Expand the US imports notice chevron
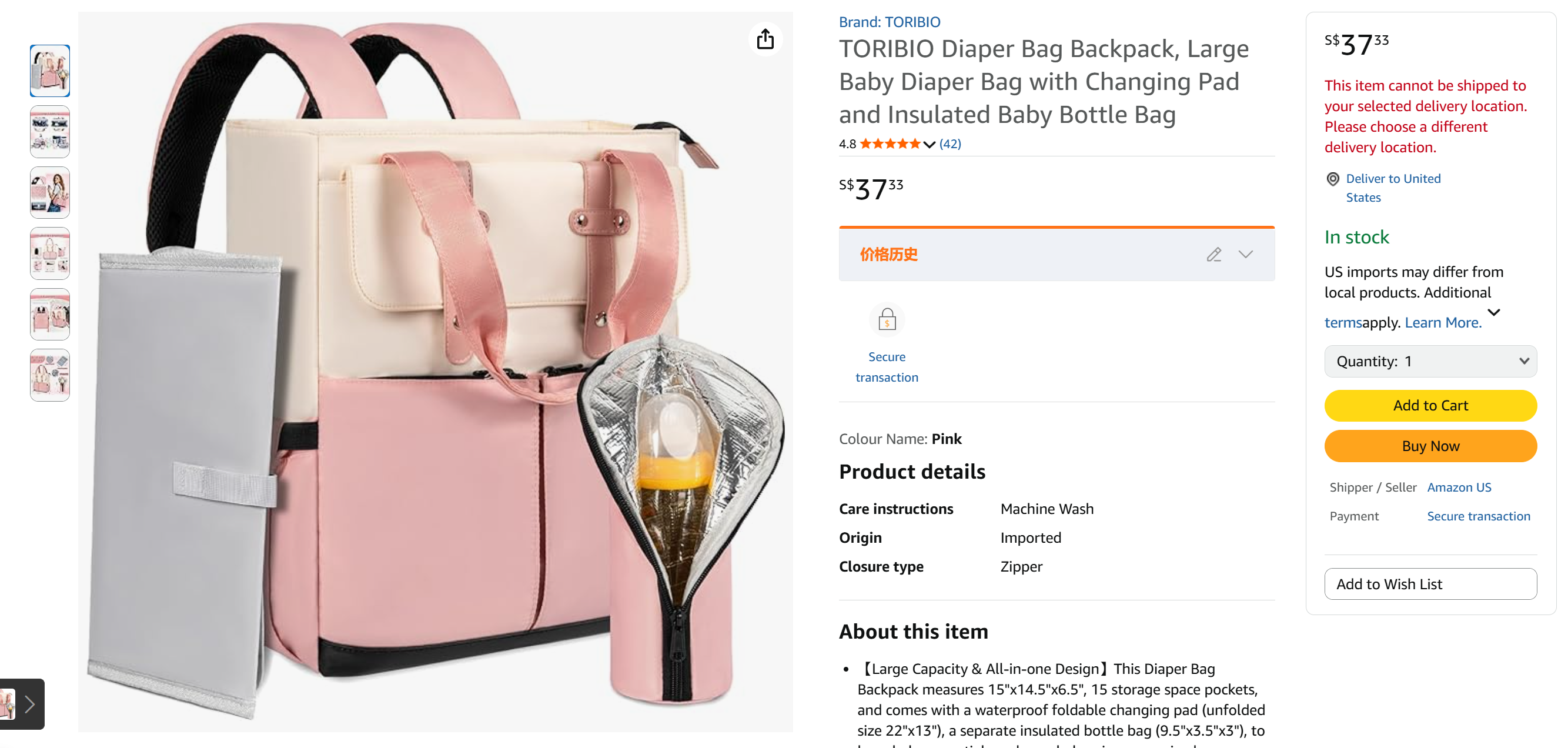Image resolution: width=1568 pixels, height=748 pixels. [1494, 312]
